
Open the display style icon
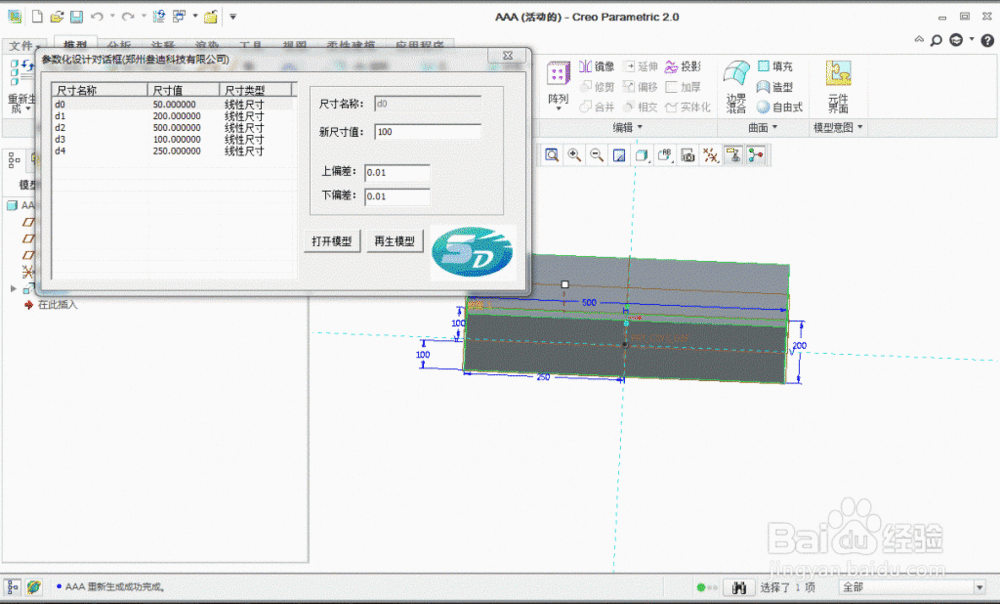click(642, 155)
